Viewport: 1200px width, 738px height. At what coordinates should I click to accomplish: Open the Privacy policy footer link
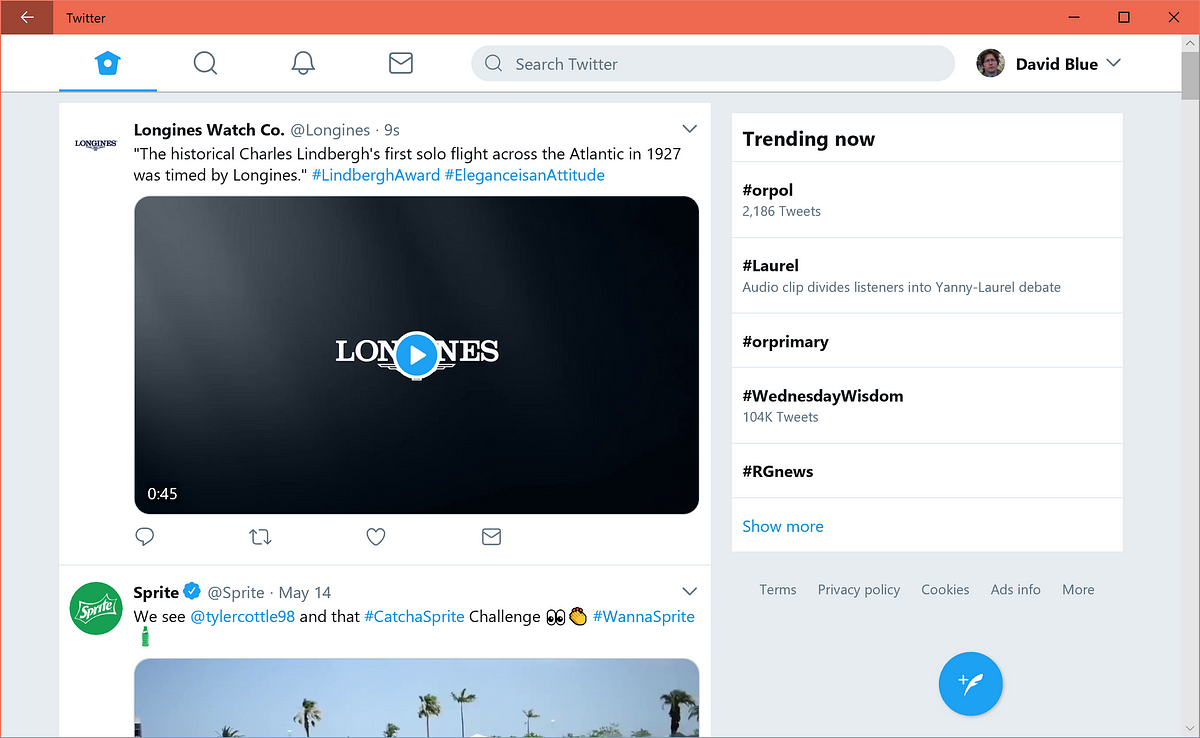(859, 589)
